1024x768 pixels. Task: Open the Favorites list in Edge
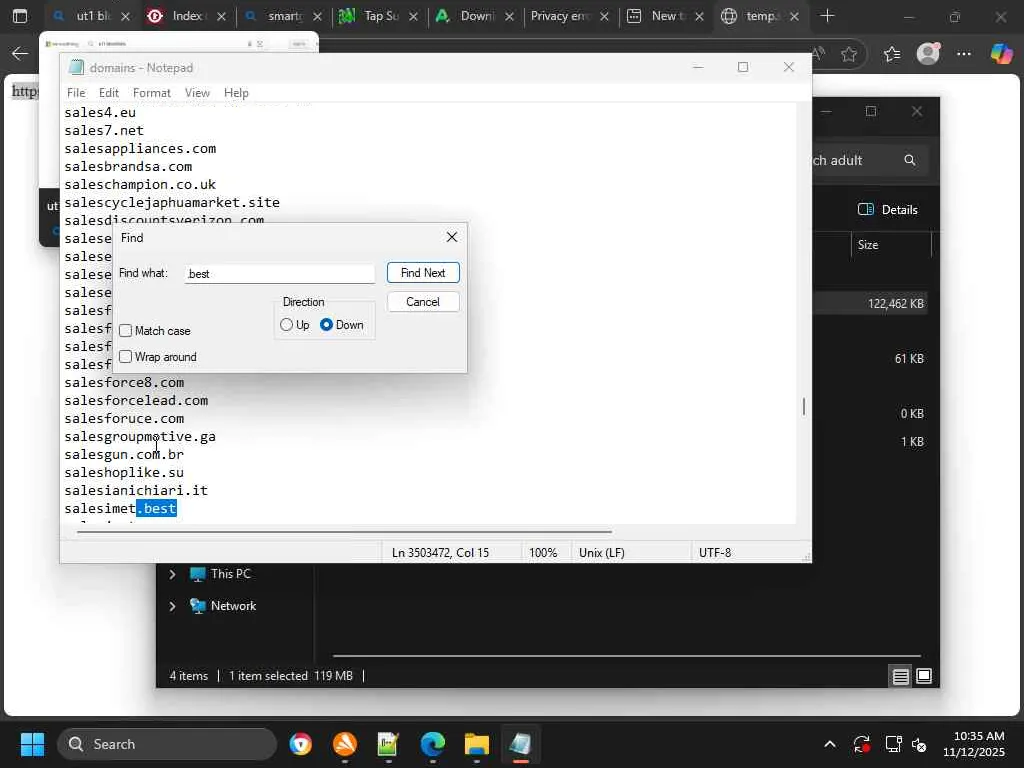(892, 54)
